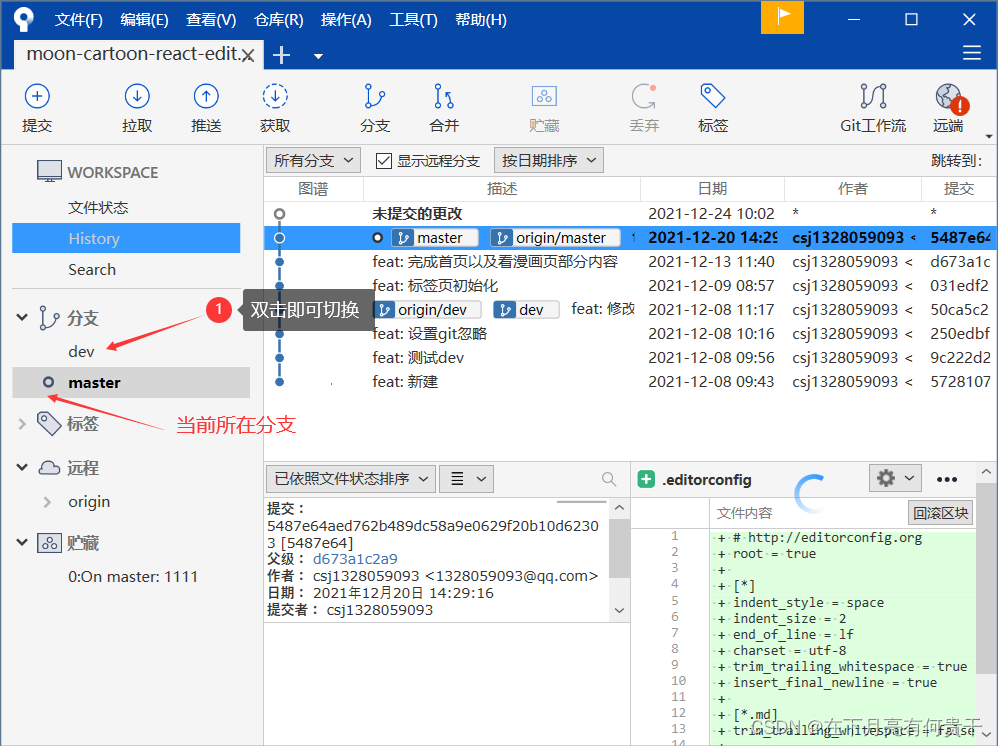Open the list view mode dropdown
The image size is (998, 747).
(467, 479)
